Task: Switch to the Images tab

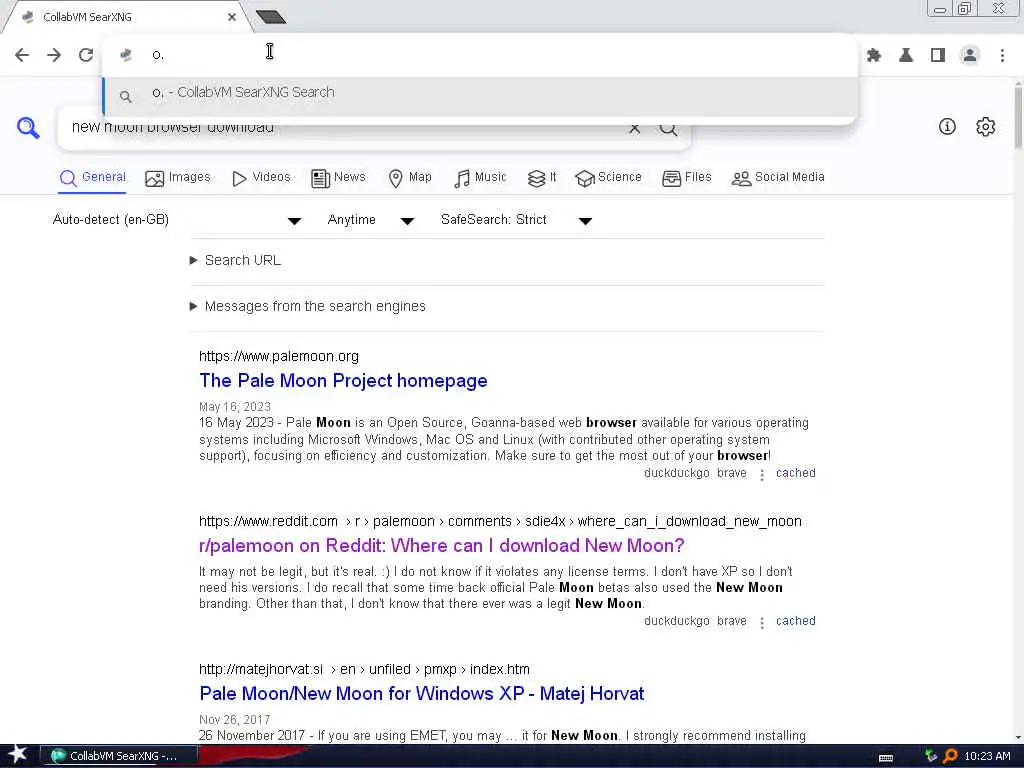Action: (178, 178)
